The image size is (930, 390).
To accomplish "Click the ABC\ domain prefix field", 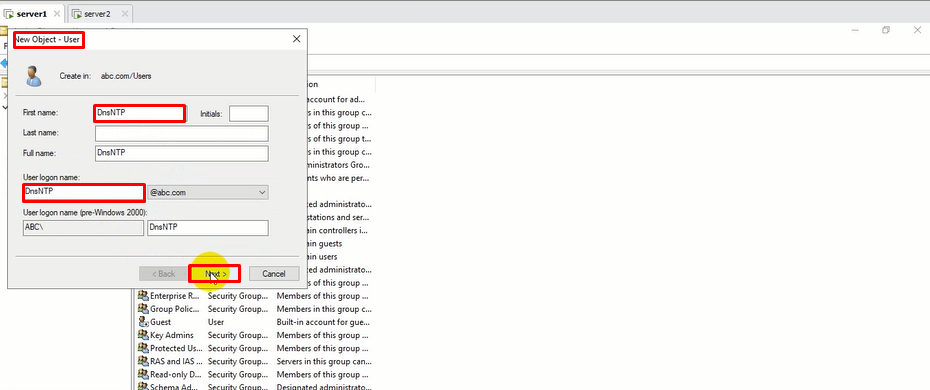I will pyautogui.click(x=83, y=228).
